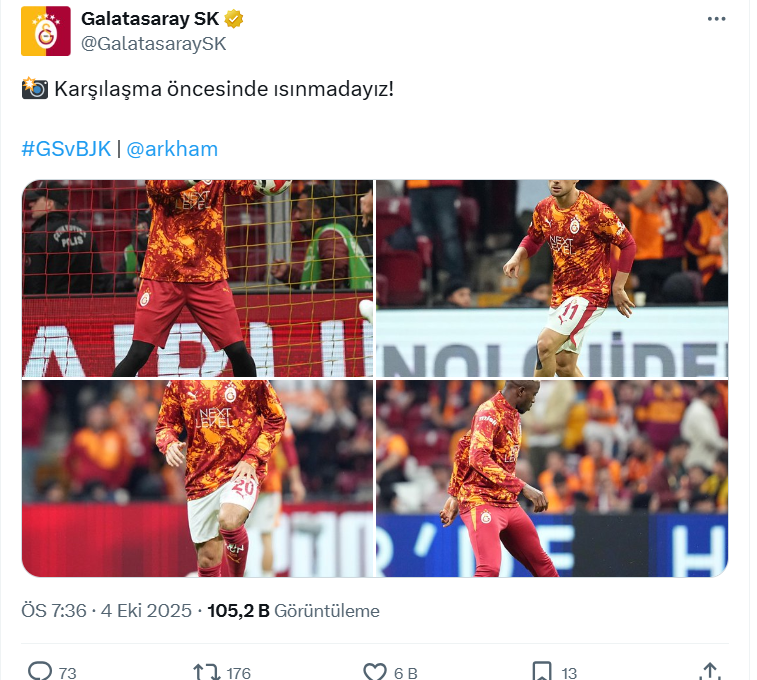757x680 pixels.
Task: Click the share upload icon
Action: pyautogui.click(x=709, y=671)
